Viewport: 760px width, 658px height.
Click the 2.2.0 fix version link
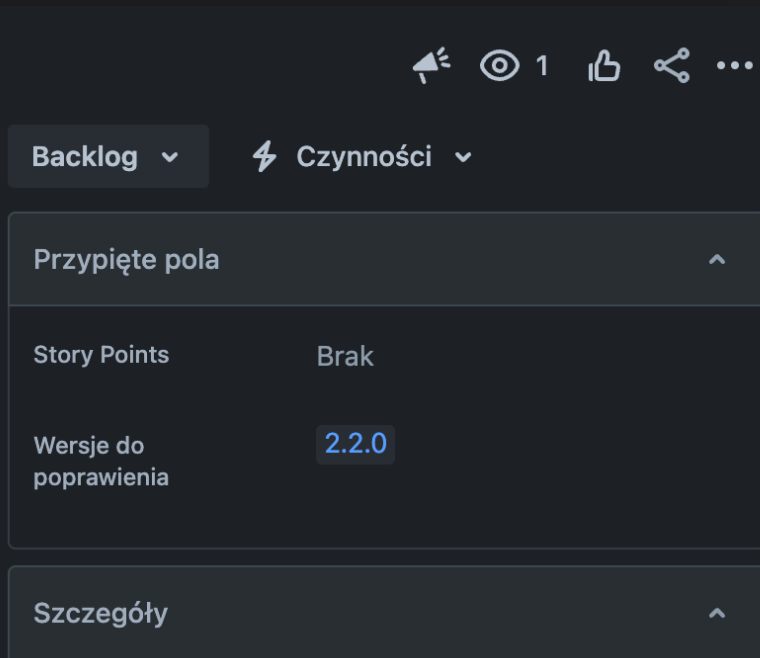tap(355, 444)
